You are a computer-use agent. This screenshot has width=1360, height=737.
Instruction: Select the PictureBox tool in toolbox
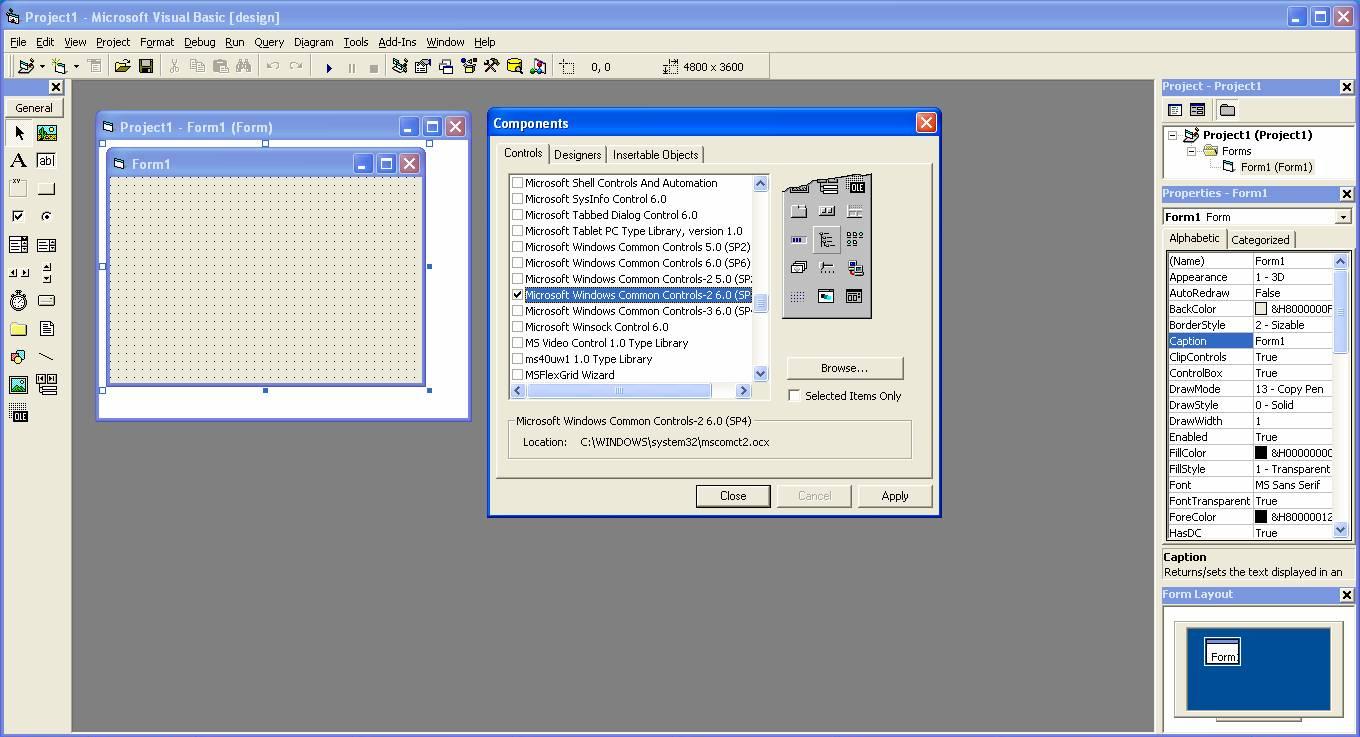click(46, 133)
